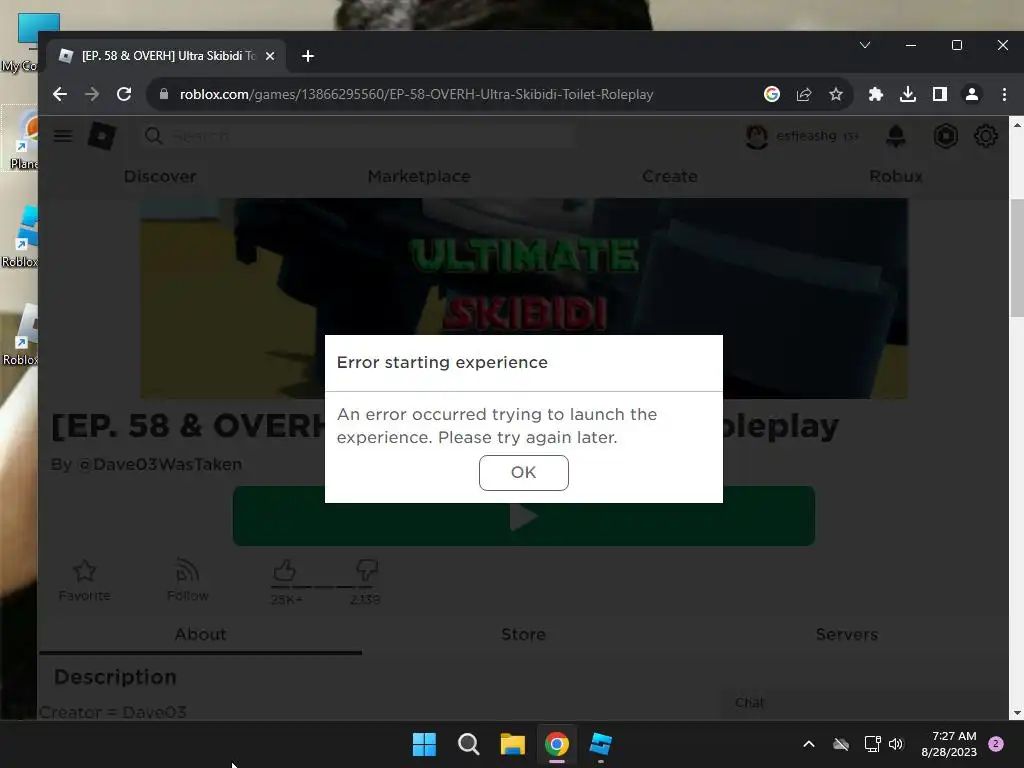The height and width of the screenshot is (768, 1024).
Task: Open creator @Dave03WasTaken profile link
Action: point(159,464)
